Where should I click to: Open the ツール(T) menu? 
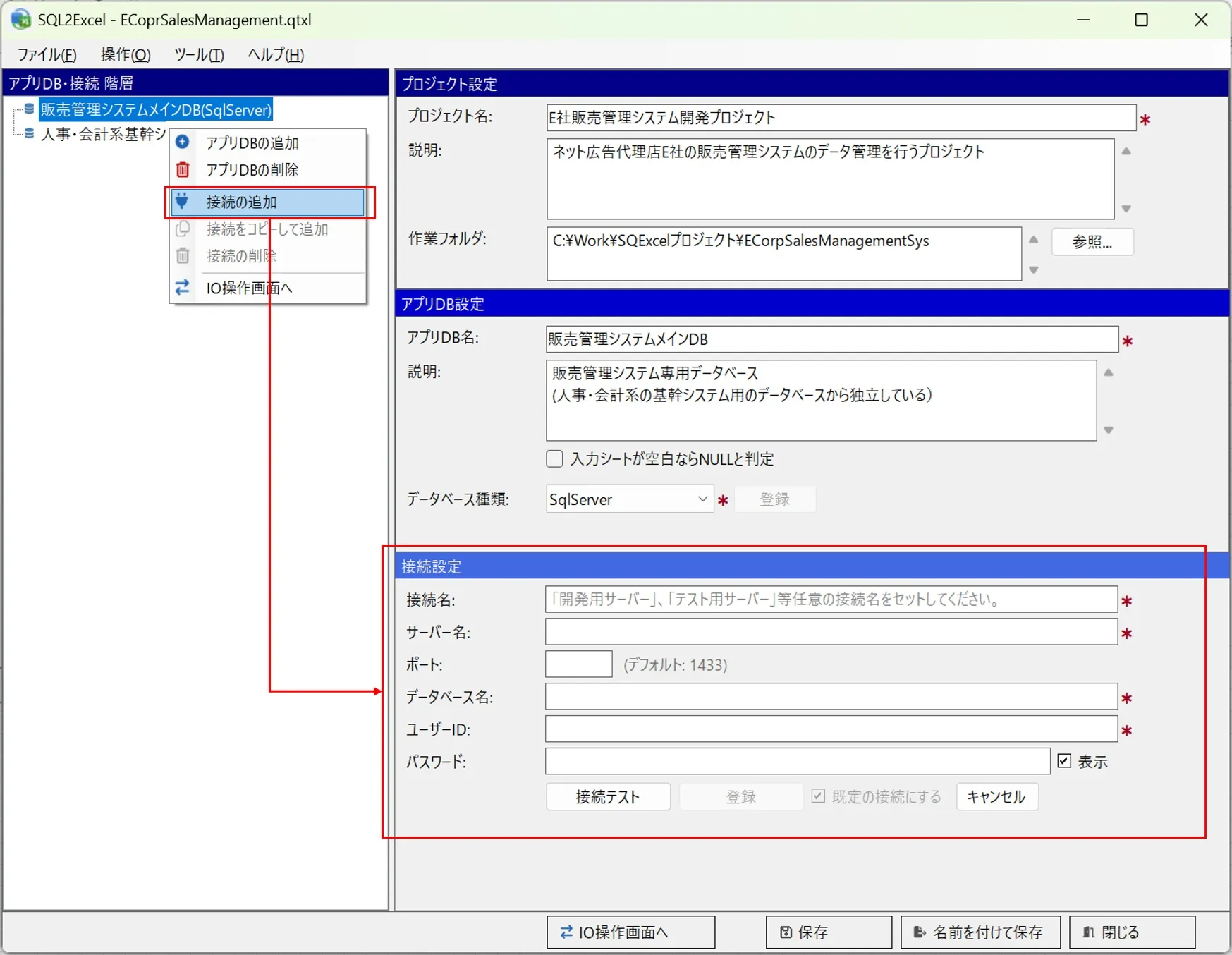pyautogui.click(x=199, y=55)
